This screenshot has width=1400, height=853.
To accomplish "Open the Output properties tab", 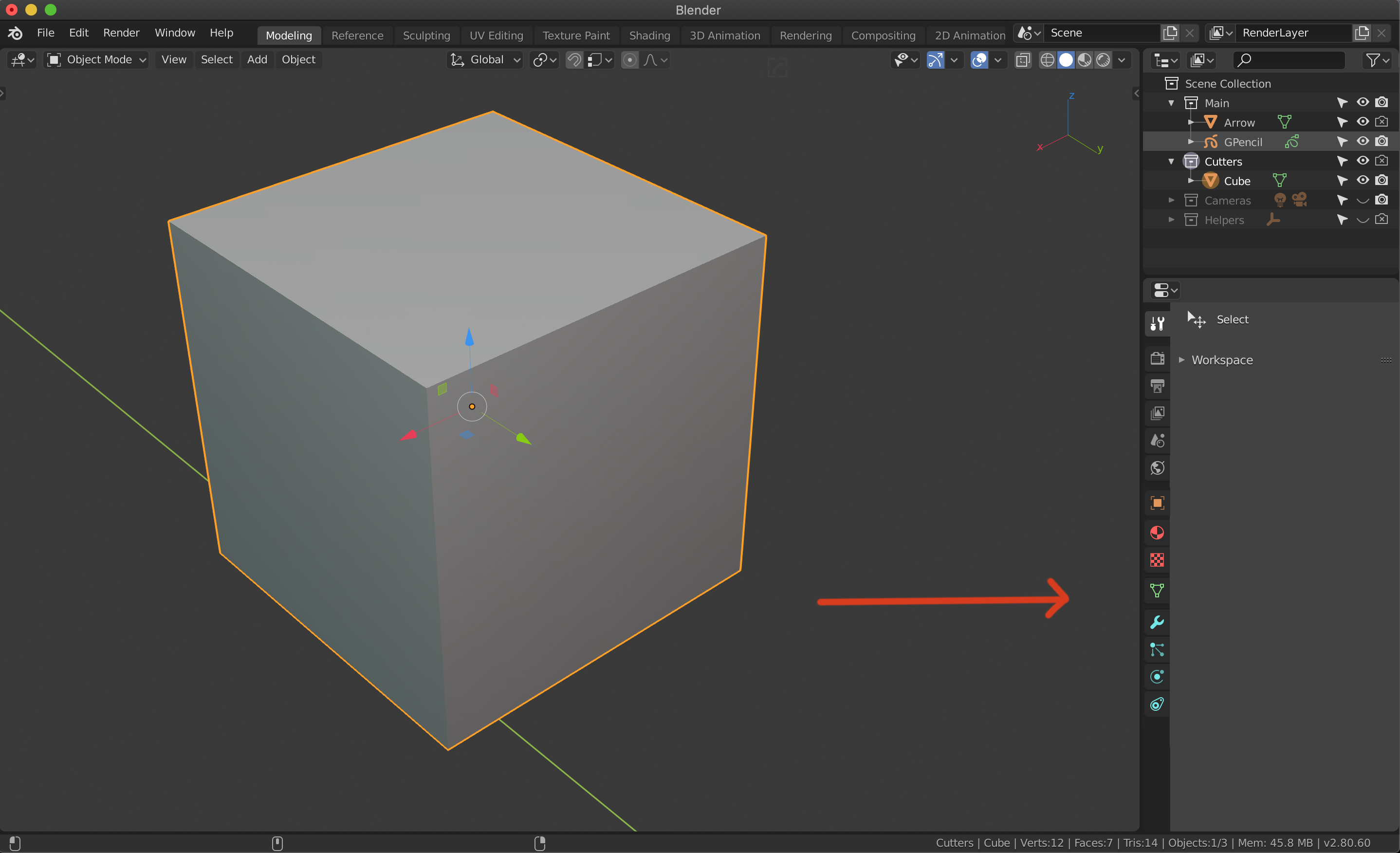I will (x=1157, y=386).
